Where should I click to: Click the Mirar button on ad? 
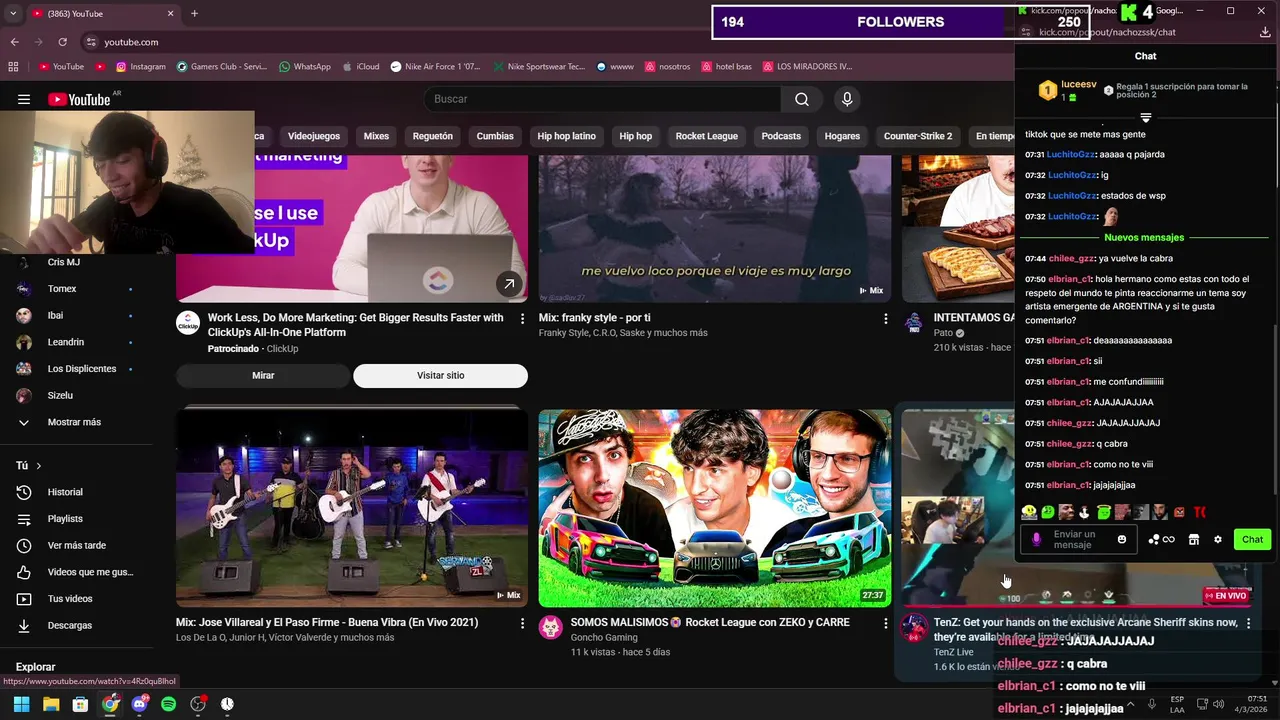coord(263,376)
